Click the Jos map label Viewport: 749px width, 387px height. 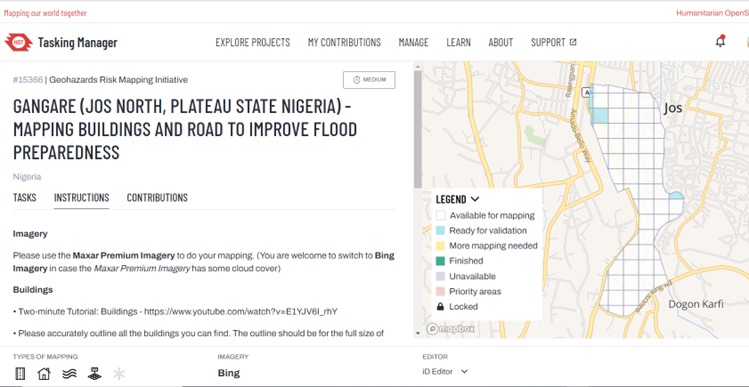click(x=673, y=108)
